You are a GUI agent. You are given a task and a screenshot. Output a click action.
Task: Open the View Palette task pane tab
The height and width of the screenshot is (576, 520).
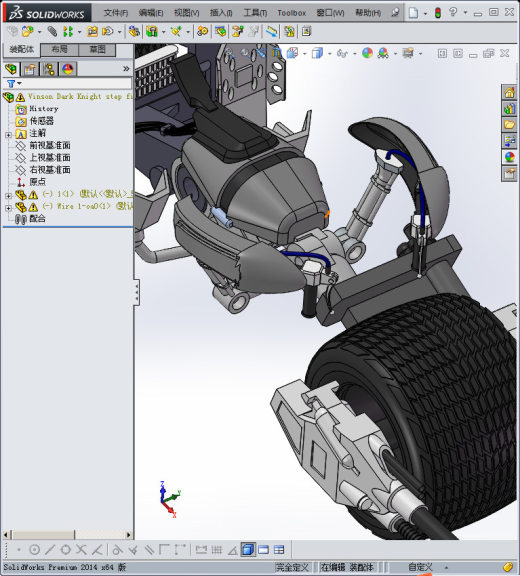pos(509,141)
